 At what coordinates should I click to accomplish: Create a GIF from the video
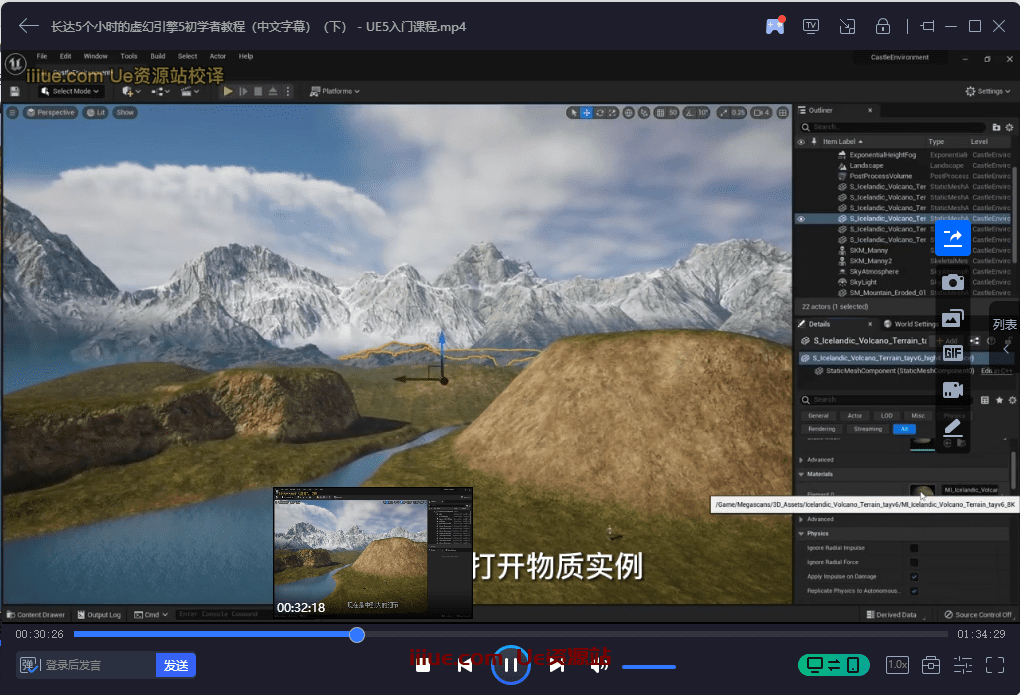952,353
